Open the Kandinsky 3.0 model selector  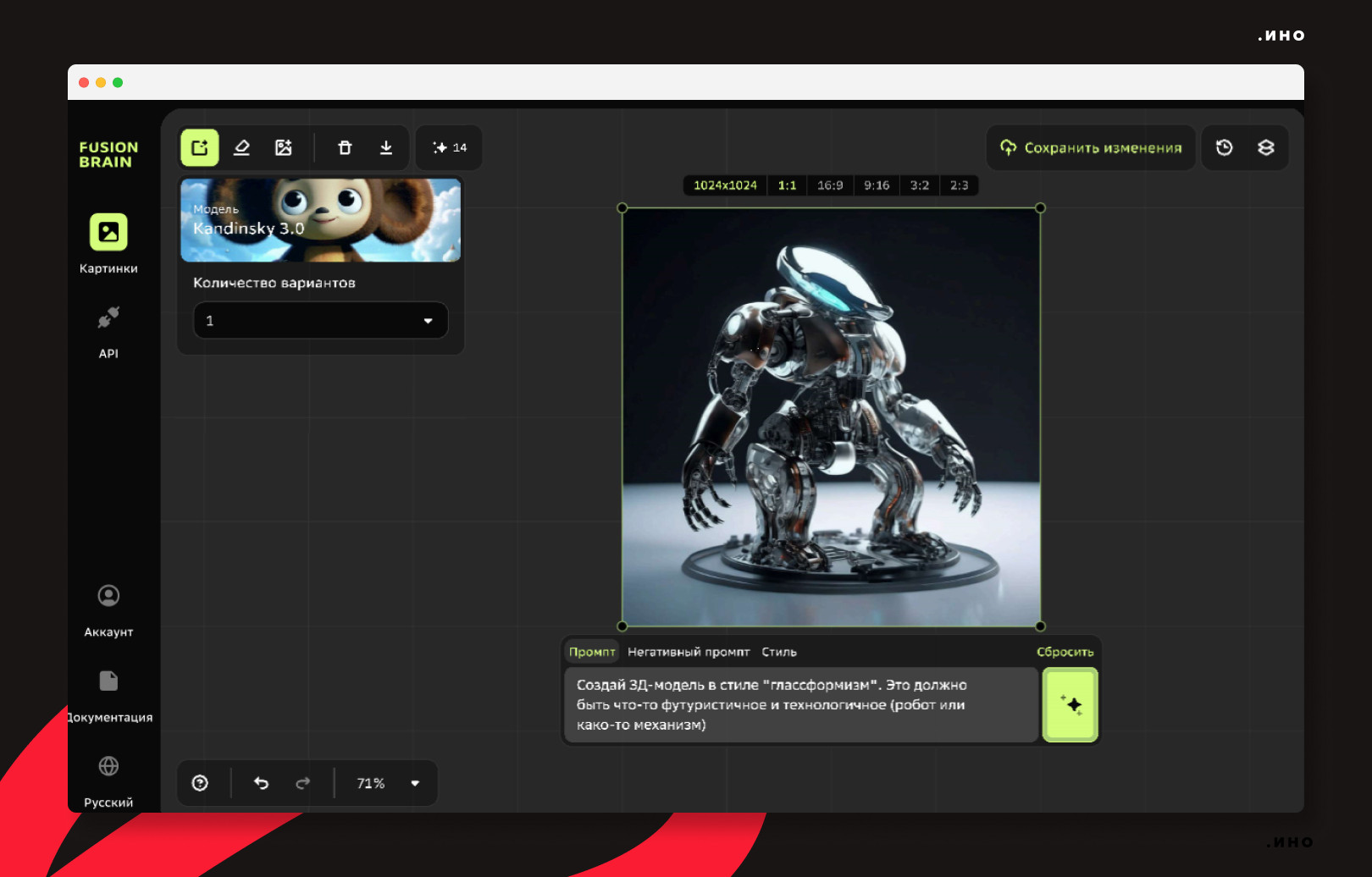pyautogui.click(x=321, y=220)
